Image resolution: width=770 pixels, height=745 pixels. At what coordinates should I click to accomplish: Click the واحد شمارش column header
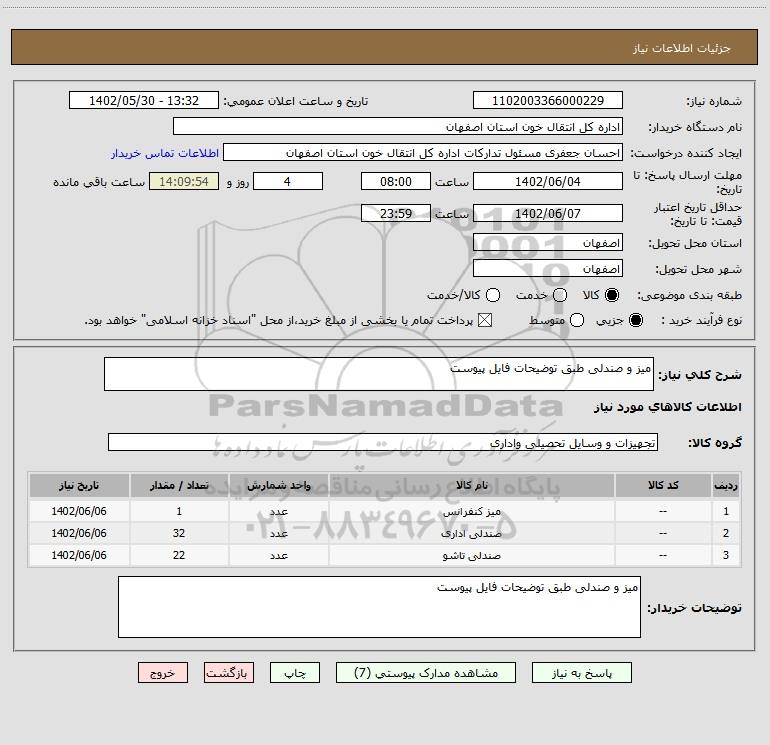coord(278,485)
